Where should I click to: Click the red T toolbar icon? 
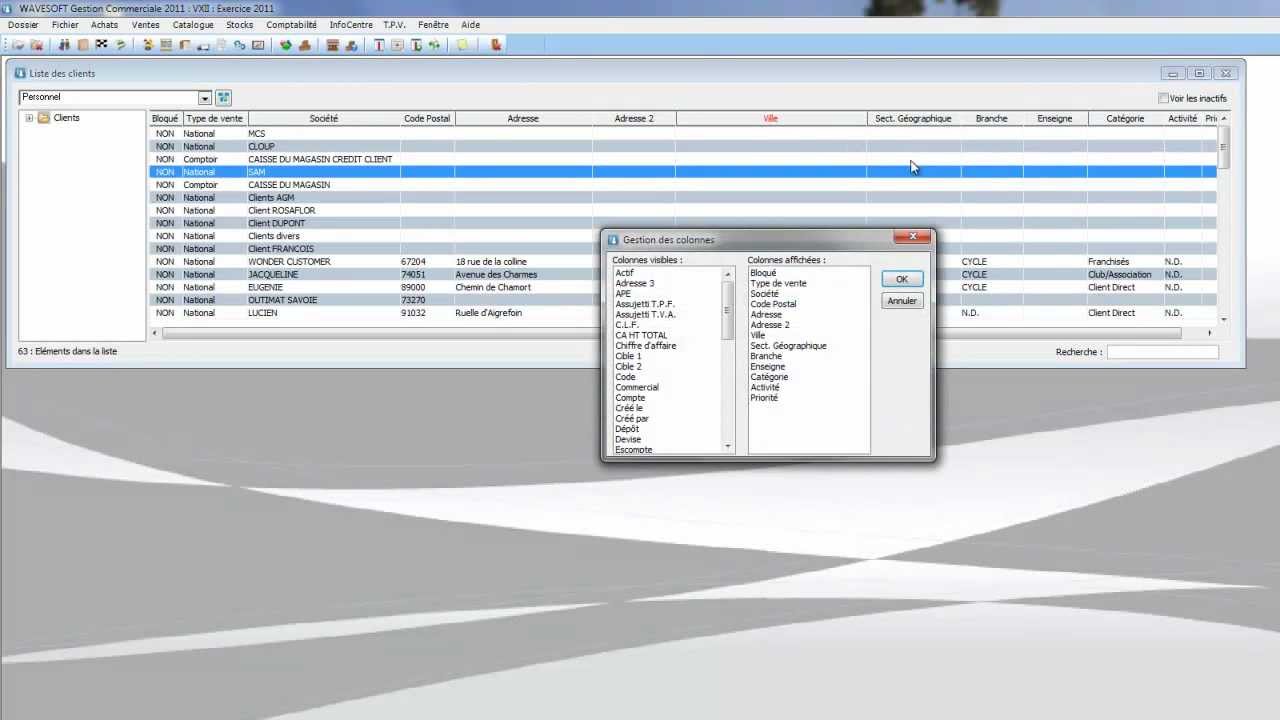[380, 45]
